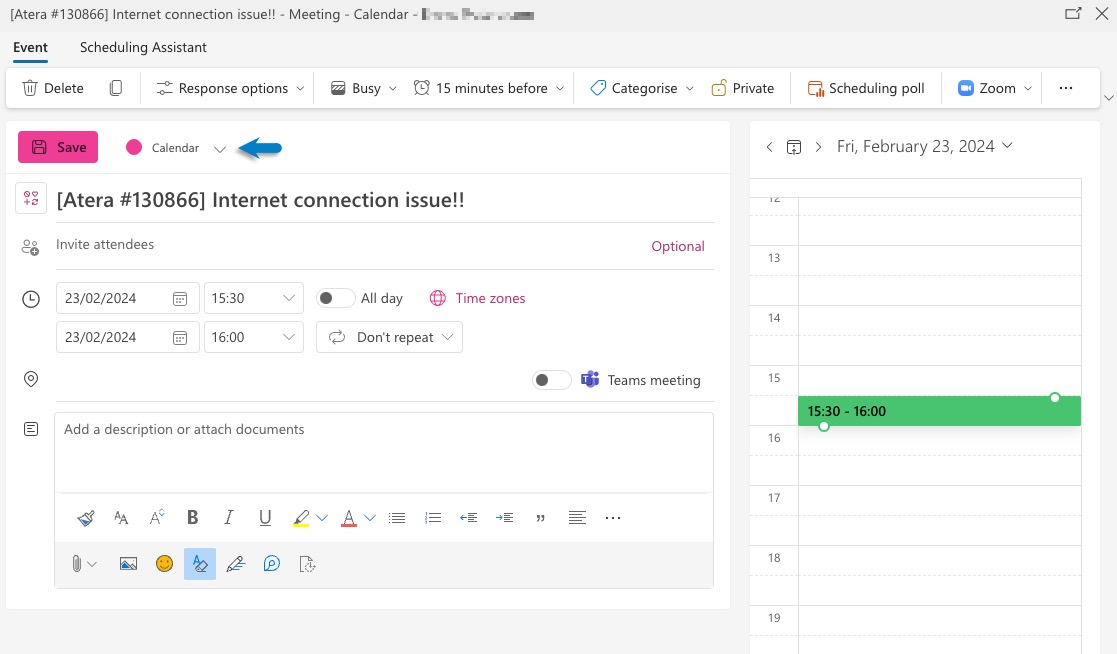The height and width of the screenshot is (654, 1117).
Task: Click the pink Calendar colour dot
Action: (x=134, y=147)
